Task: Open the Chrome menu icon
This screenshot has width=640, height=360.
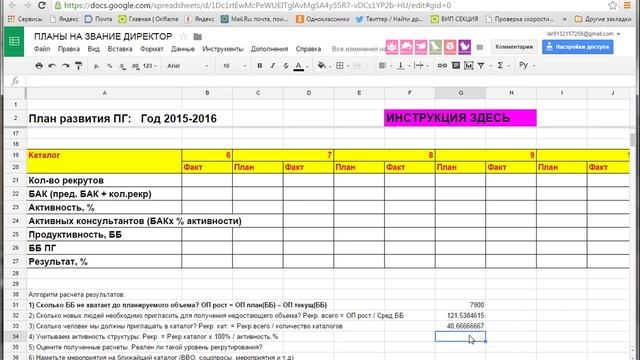Action: [627, 5]
